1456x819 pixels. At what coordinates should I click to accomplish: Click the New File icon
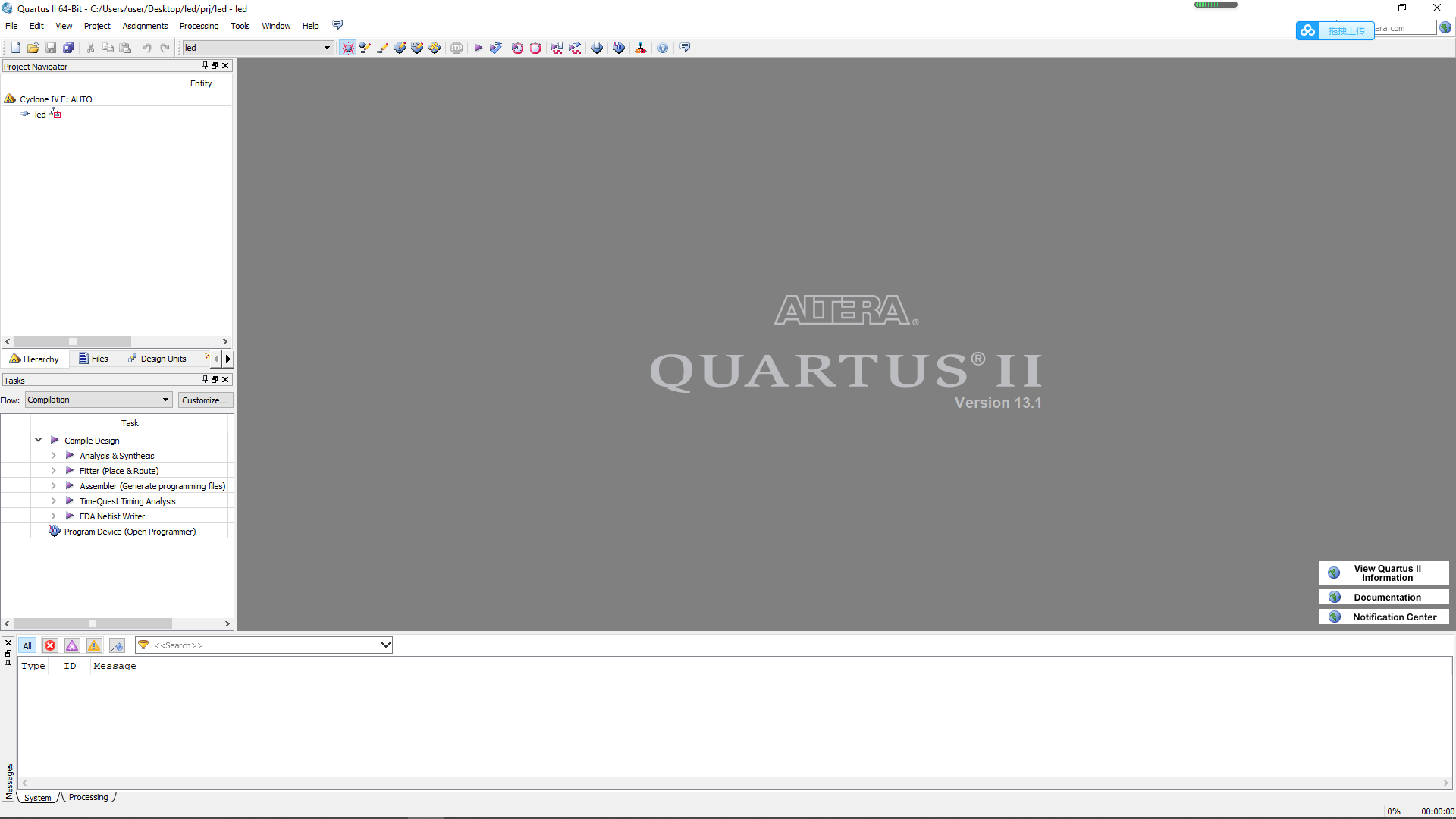[x=15, y=48]
